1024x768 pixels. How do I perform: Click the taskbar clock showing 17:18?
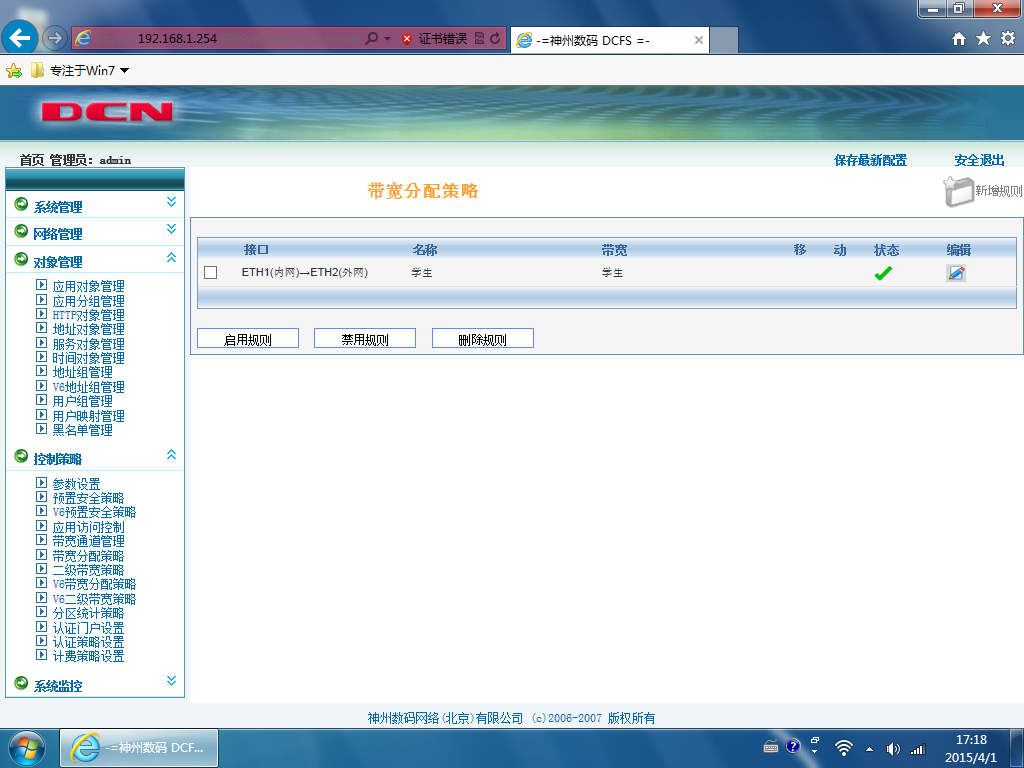coord(971,748)
